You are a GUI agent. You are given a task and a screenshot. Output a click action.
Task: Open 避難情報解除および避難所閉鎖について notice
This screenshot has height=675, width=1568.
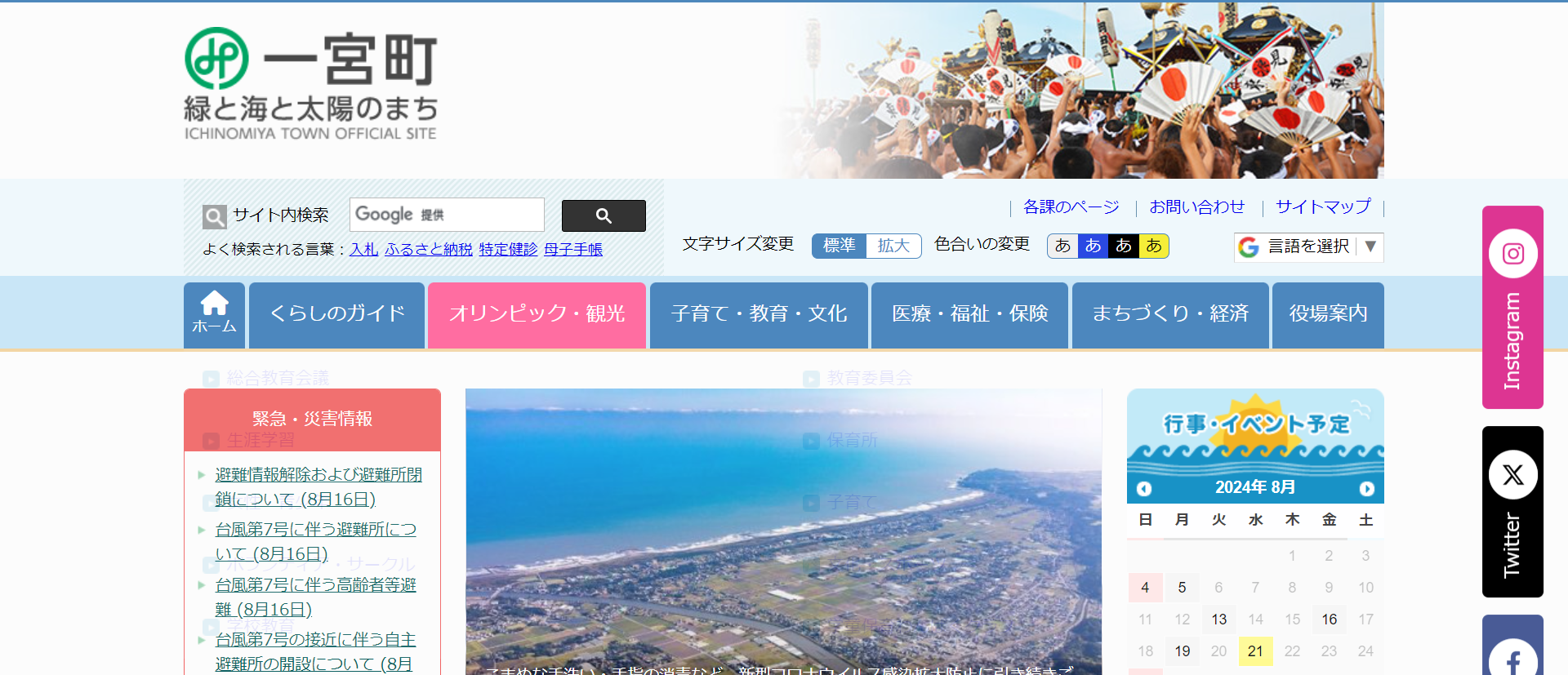tap(318, 487)
